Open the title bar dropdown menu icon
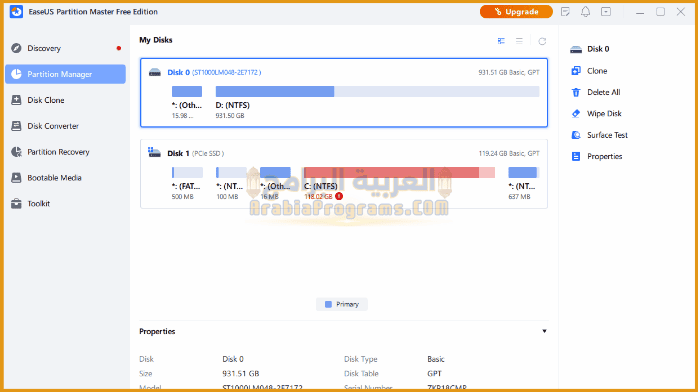 click(606, 12)
